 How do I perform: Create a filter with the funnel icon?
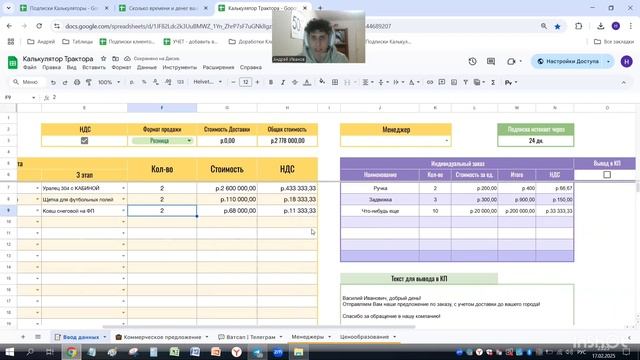pyautogui.click(x=465, y=82)
